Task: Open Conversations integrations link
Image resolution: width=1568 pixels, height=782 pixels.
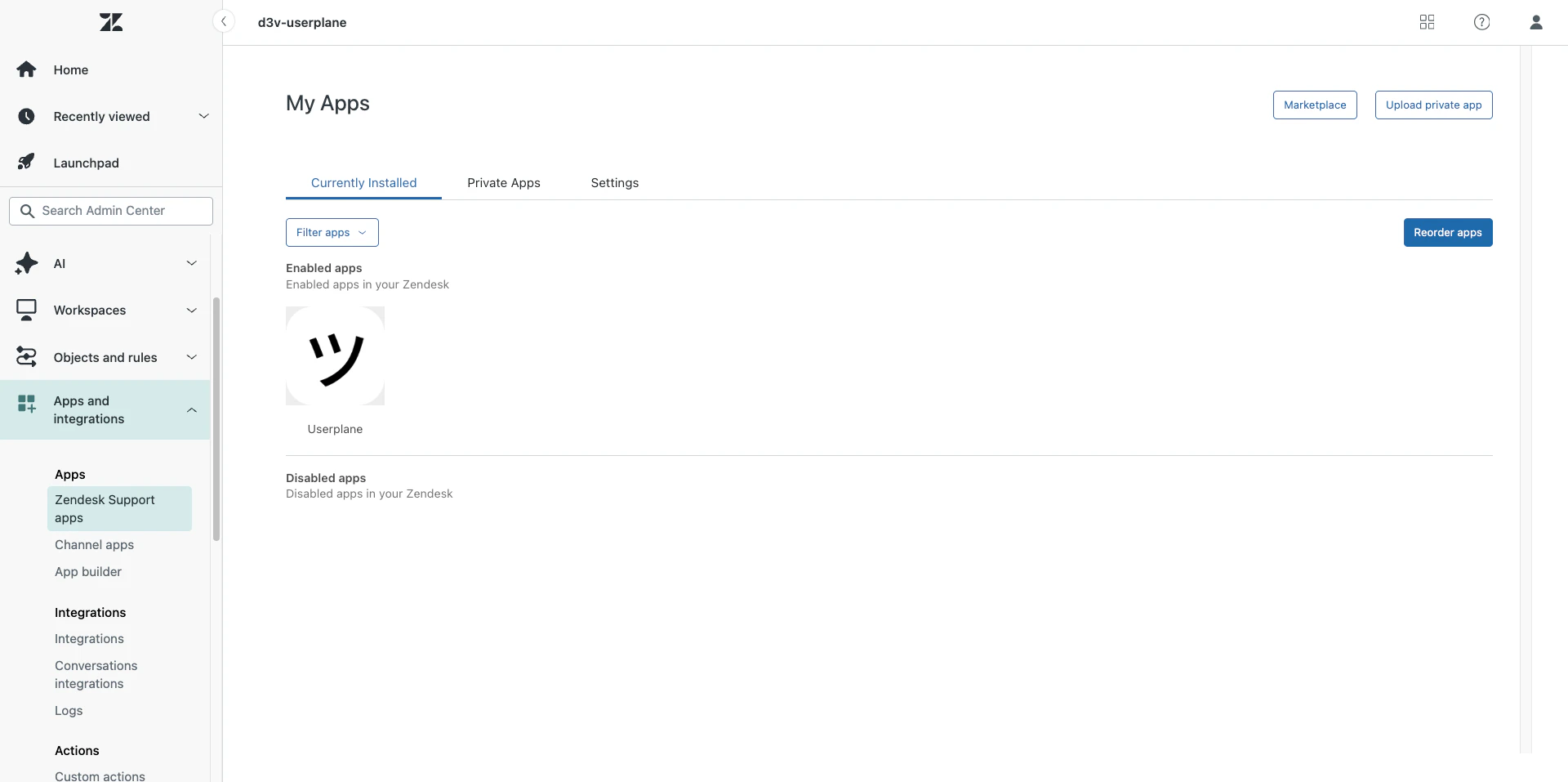Action: pyautogui.click(x=96, y=675)
